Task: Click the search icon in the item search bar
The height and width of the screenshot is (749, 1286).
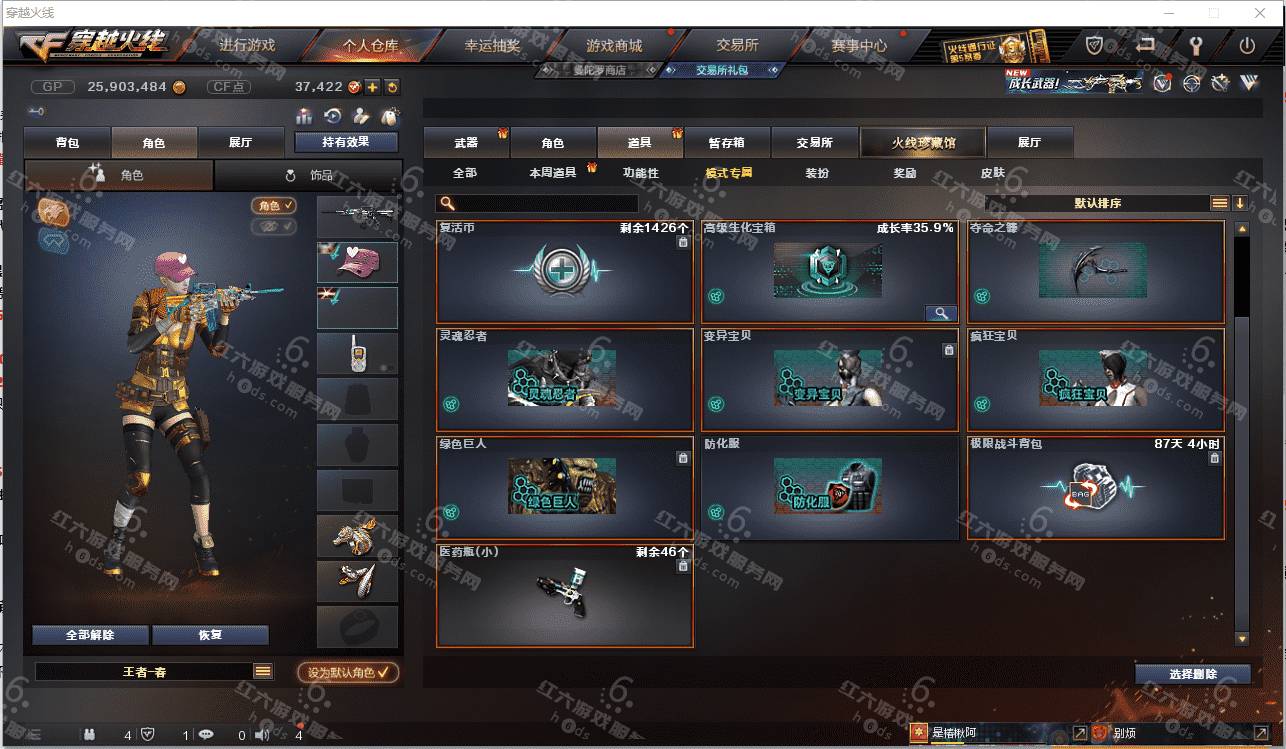Action: click(x=447, y=203)
